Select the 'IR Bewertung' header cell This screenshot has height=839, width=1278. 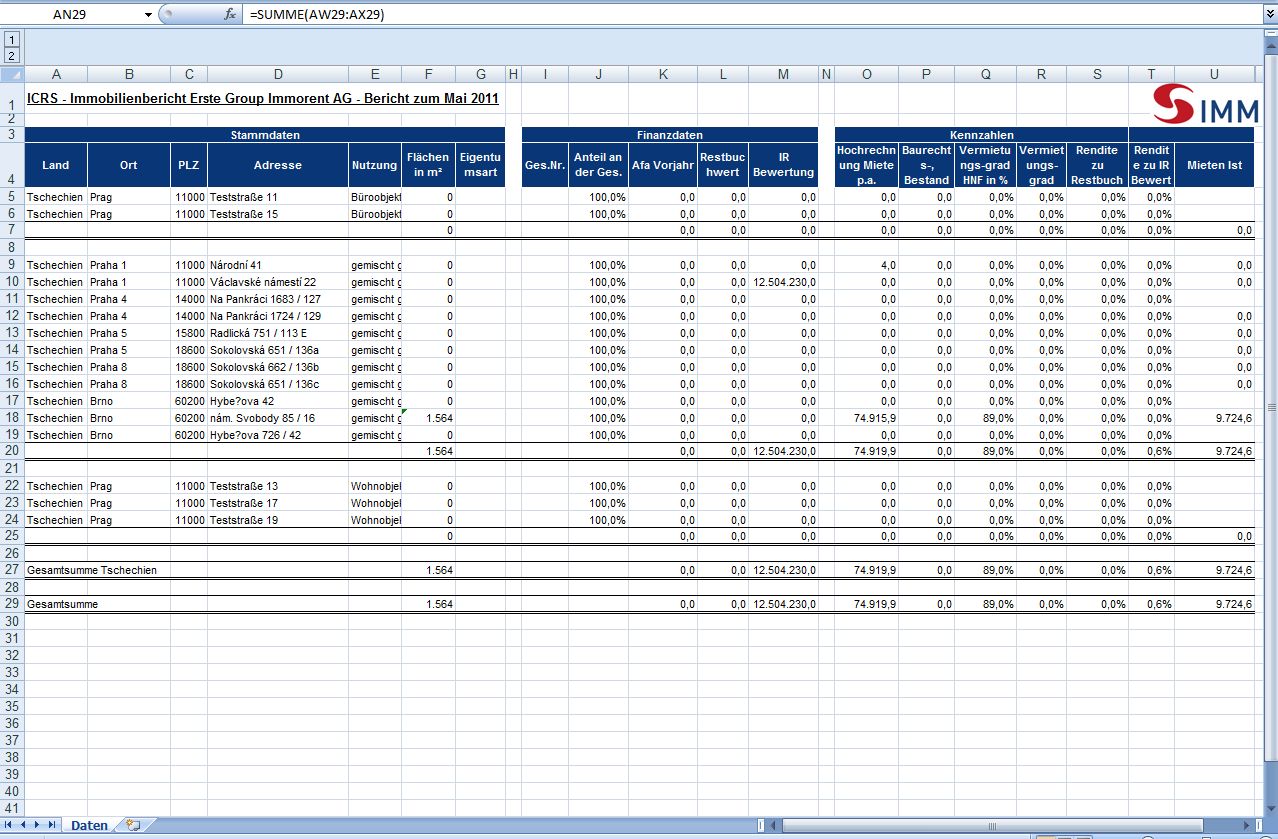(x=783, y=165)
